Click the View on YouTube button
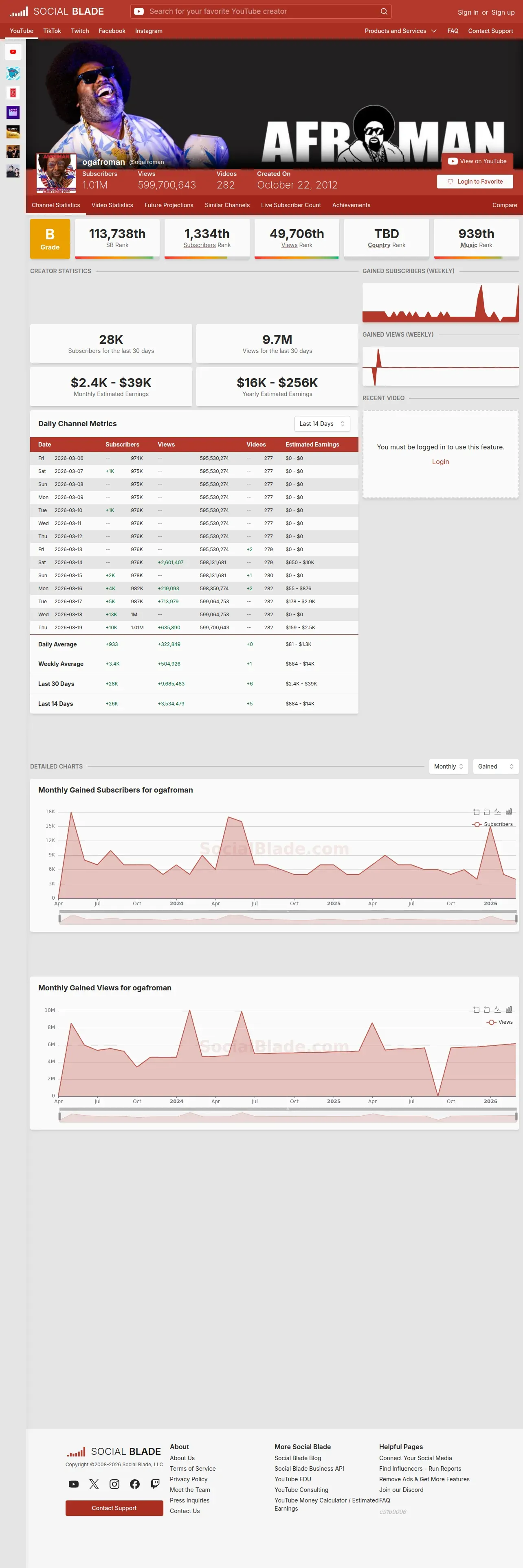 (x=477, y=161)
